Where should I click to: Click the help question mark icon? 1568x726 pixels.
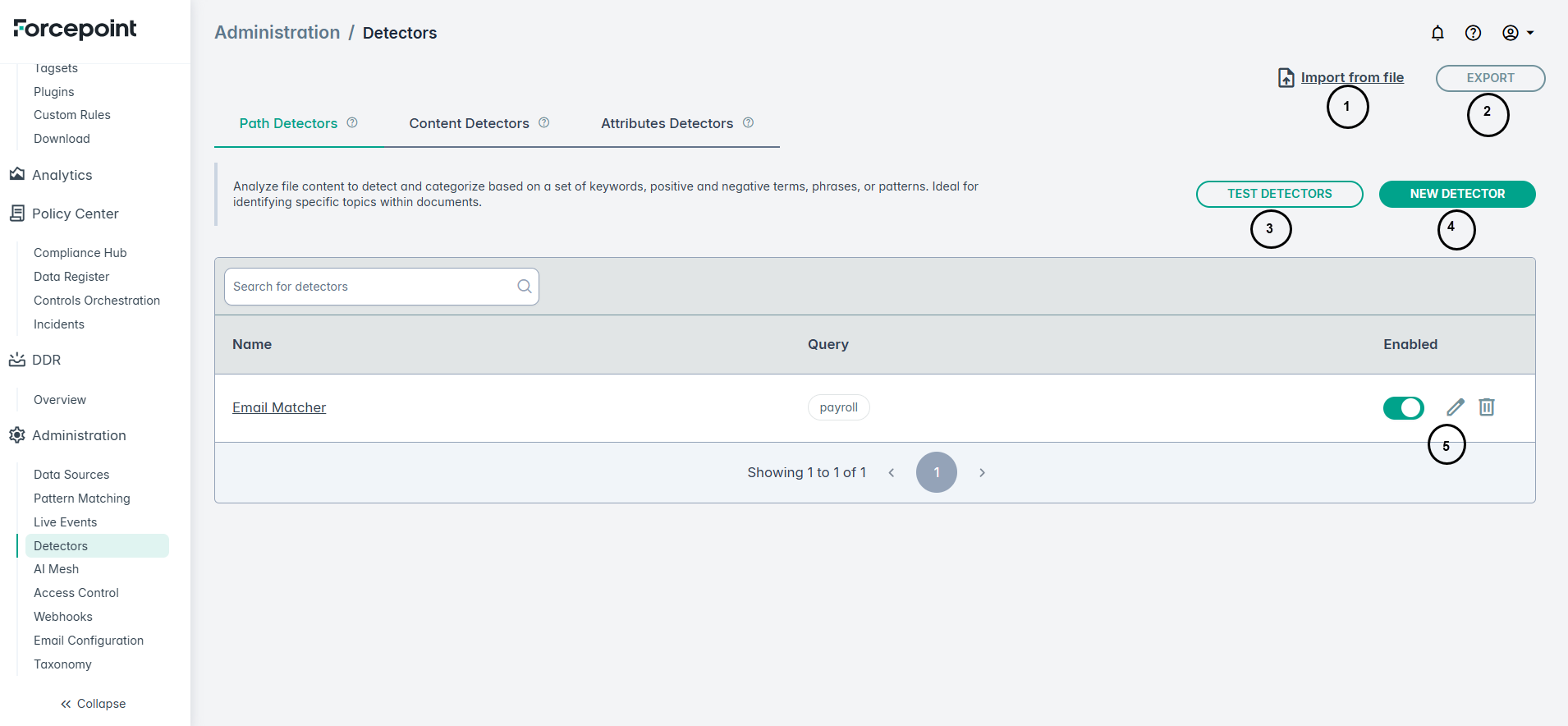(x=1473, y=33)
